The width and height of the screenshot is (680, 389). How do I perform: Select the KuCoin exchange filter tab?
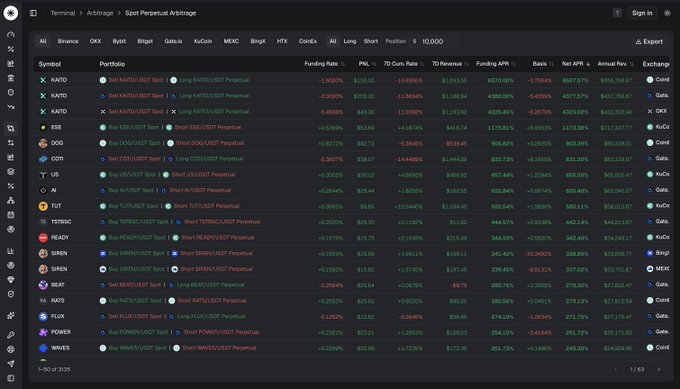click(x=203, y=41)
